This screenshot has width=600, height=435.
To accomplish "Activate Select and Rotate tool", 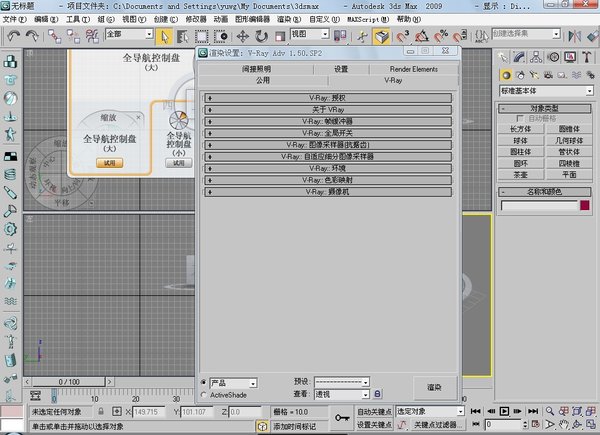I will [x=261, y=36].
